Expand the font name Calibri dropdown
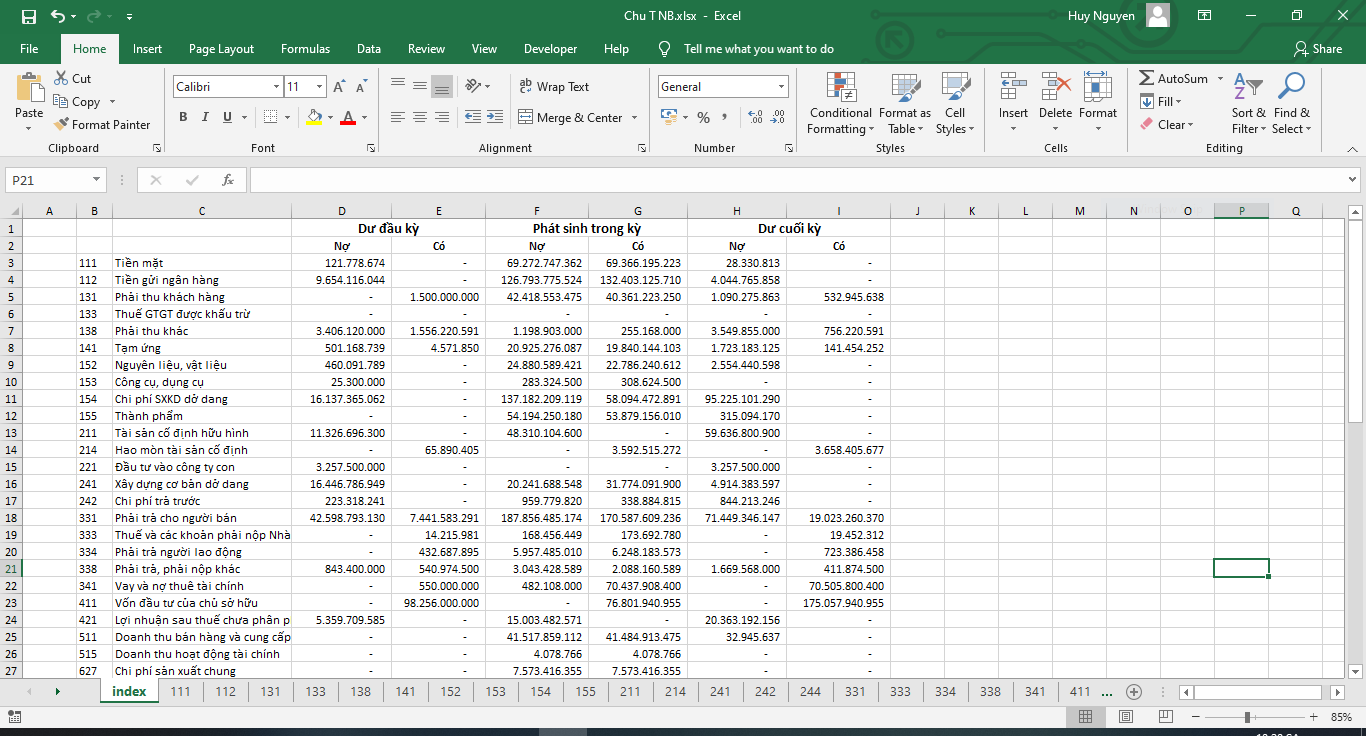The height and width of the screenshot is (736, 1366). pyautogui.click(x=276, y=87)
